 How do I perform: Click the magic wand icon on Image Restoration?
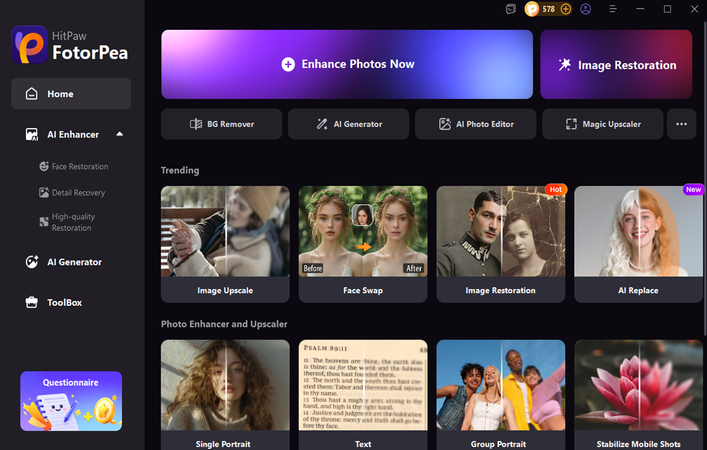[x=564, y=64]
